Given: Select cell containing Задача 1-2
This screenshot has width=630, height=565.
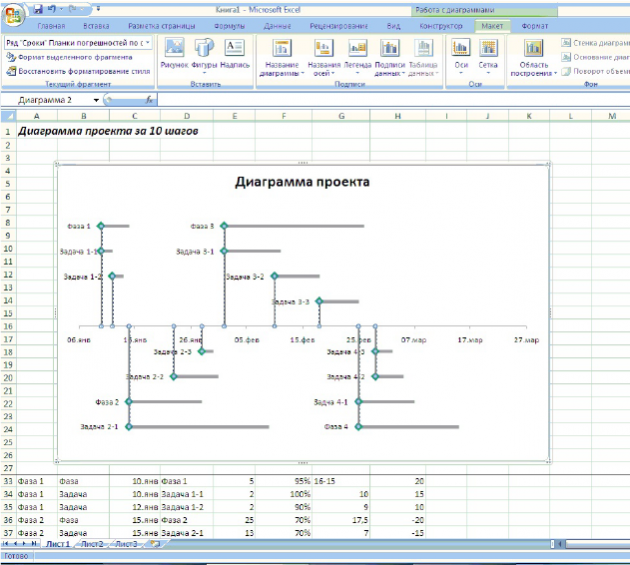Looking at the screenshot, I should [186, 507].
